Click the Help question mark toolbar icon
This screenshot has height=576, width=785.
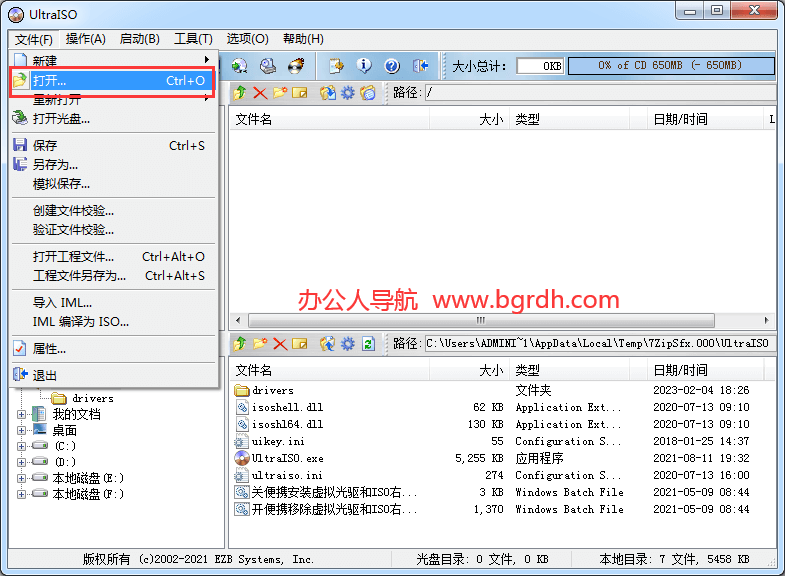click(392, 66)
